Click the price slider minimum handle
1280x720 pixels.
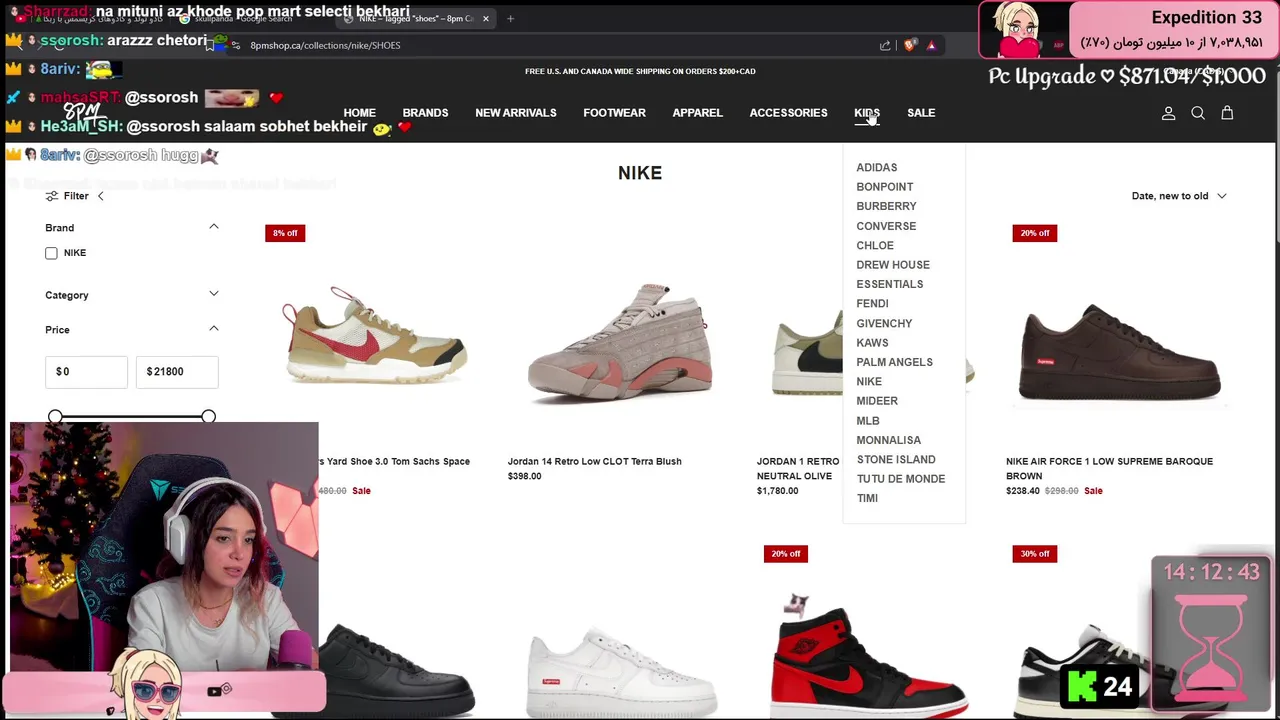[55, 416]
